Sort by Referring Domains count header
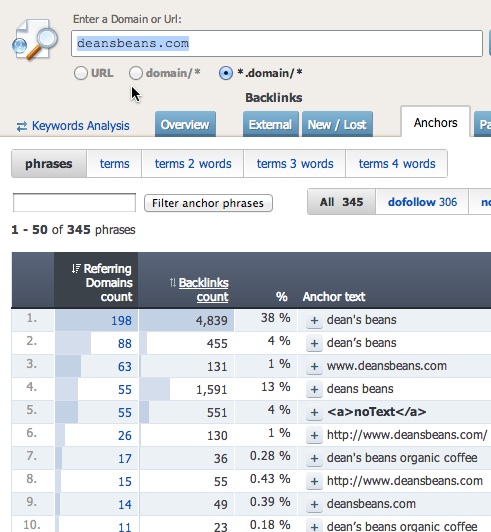Image resolution: width=491 pixels, height=532 pixels. coord(108,283)
